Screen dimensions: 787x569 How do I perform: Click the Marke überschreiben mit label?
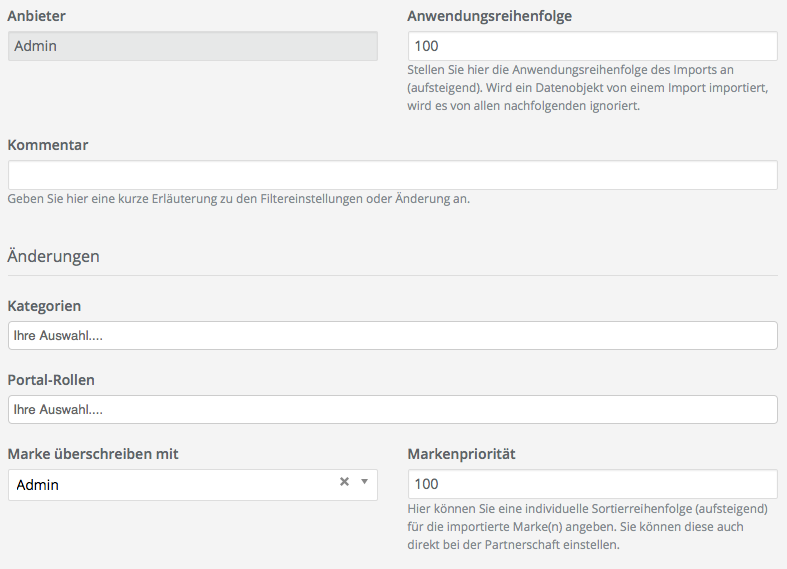93,454
